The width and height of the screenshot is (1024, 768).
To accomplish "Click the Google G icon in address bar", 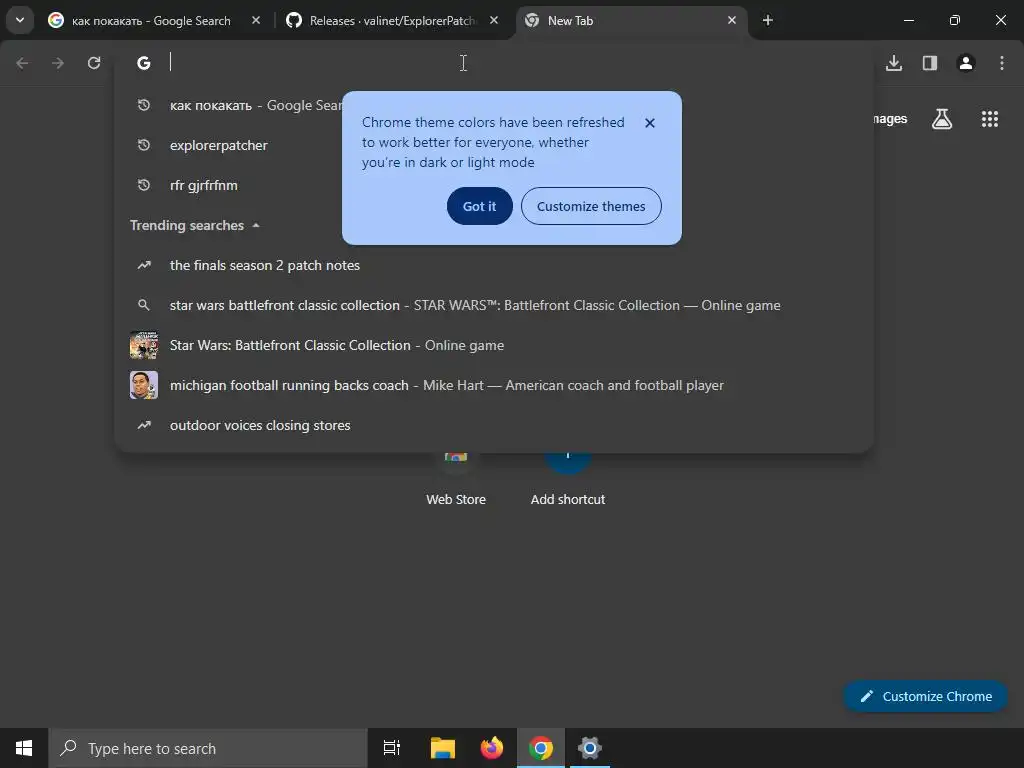I will pos(144,63).
